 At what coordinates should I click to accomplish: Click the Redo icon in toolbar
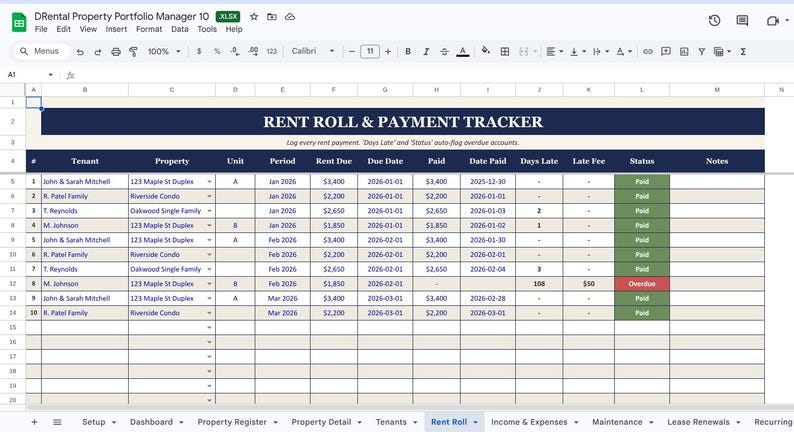tap(98, 52)
